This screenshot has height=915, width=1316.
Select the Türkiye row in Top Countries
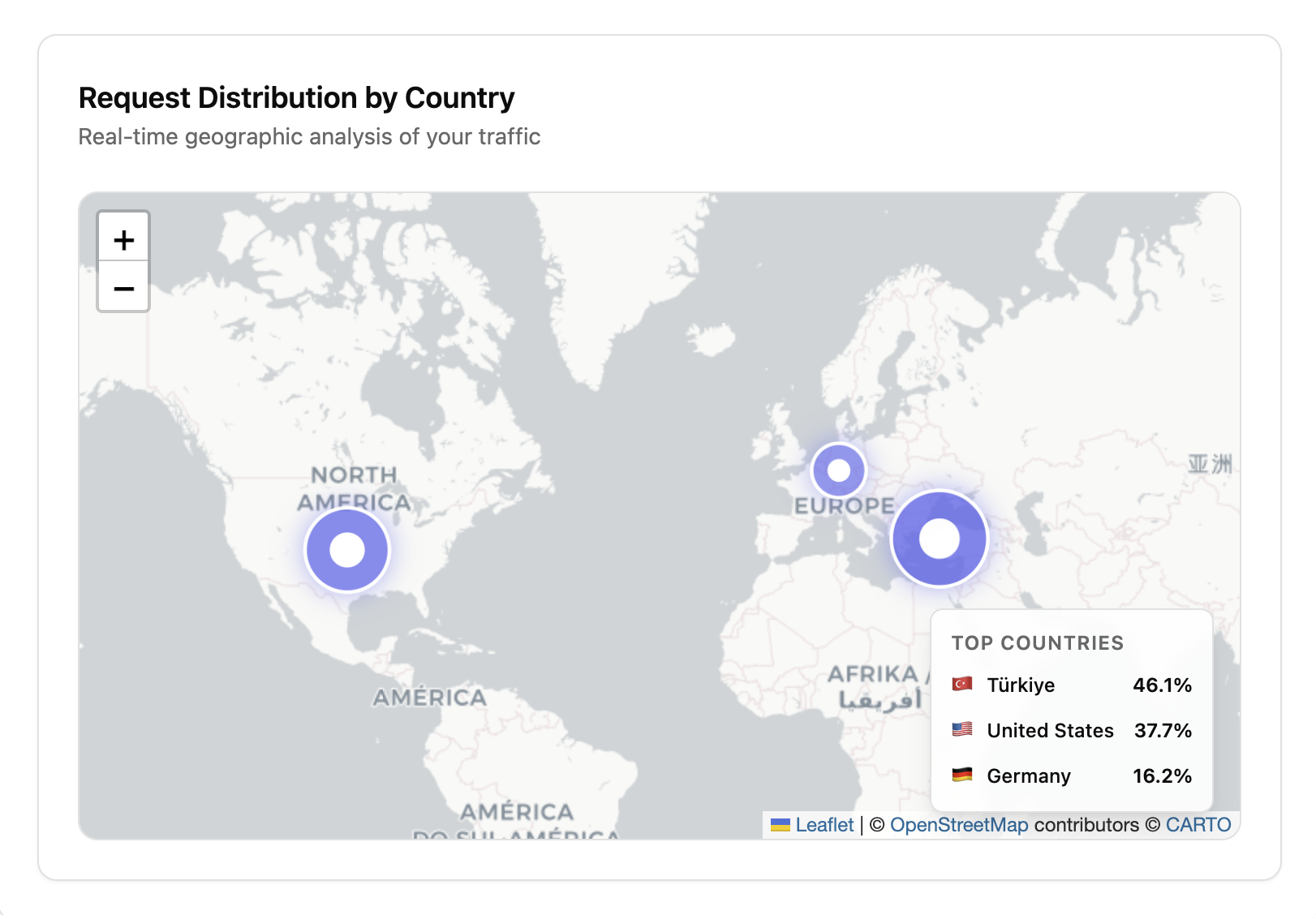tap(1072, 685)
